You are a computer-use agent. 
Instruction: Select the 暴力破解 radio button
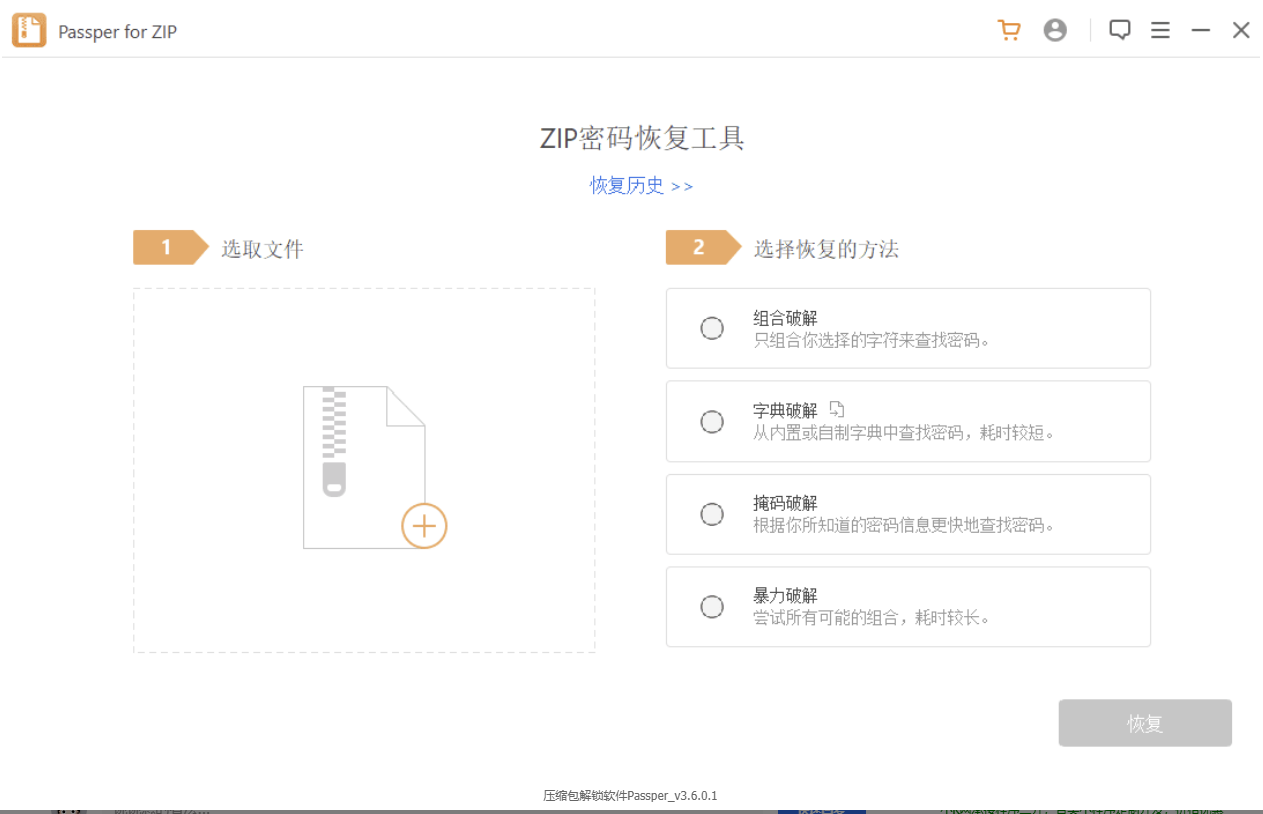coord(711,607)
